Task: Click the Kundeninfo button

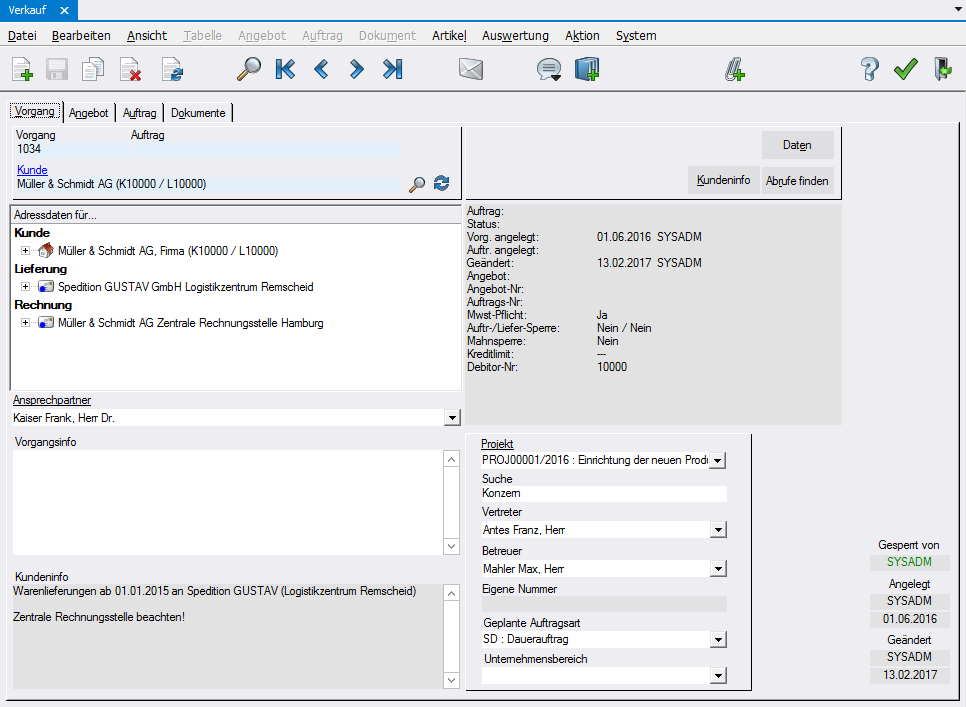Action: 723,180
